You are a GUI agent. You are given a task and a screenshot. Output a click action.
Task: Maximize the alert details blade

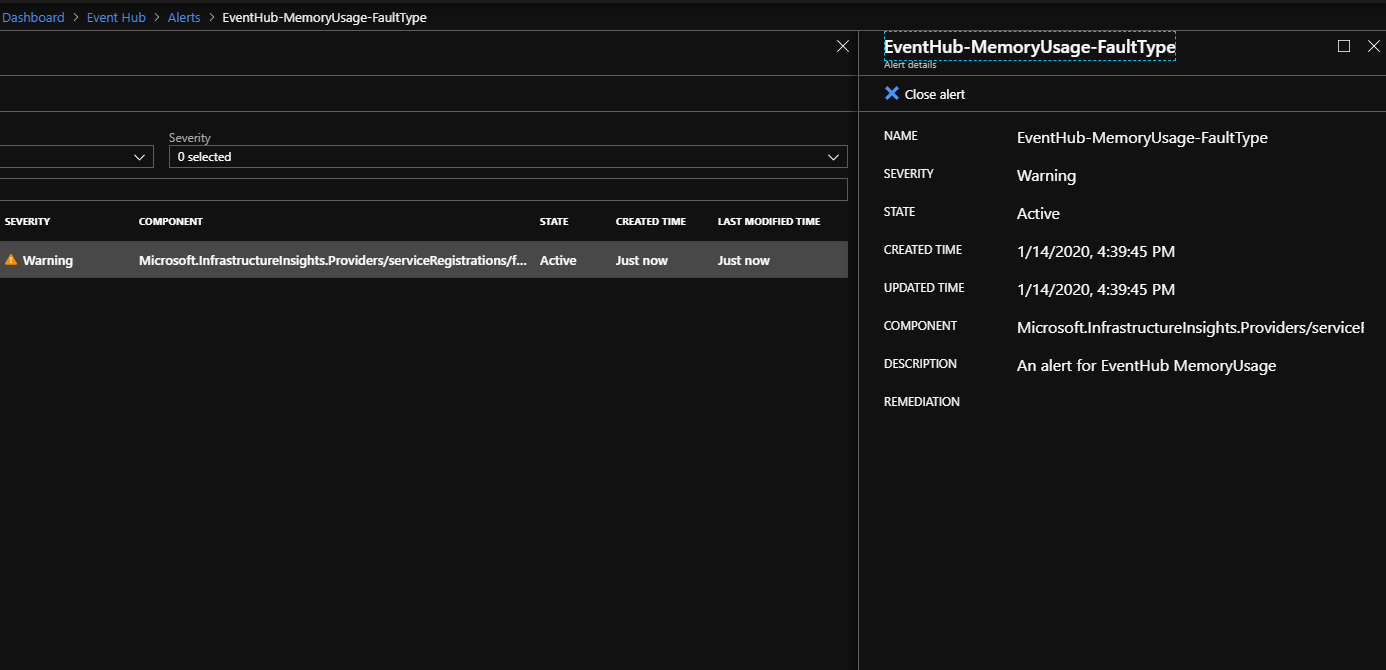click(1344, 46)
